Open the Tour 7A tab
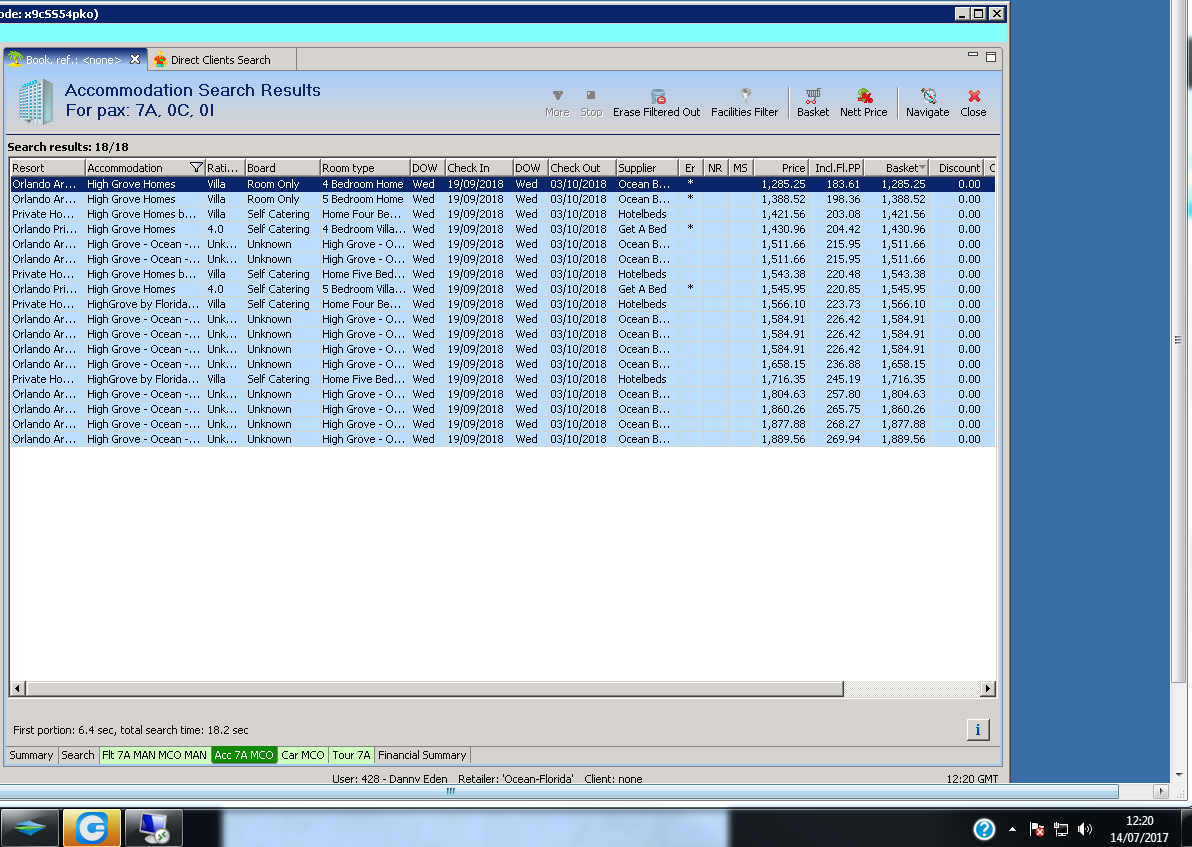 [351, 755]
